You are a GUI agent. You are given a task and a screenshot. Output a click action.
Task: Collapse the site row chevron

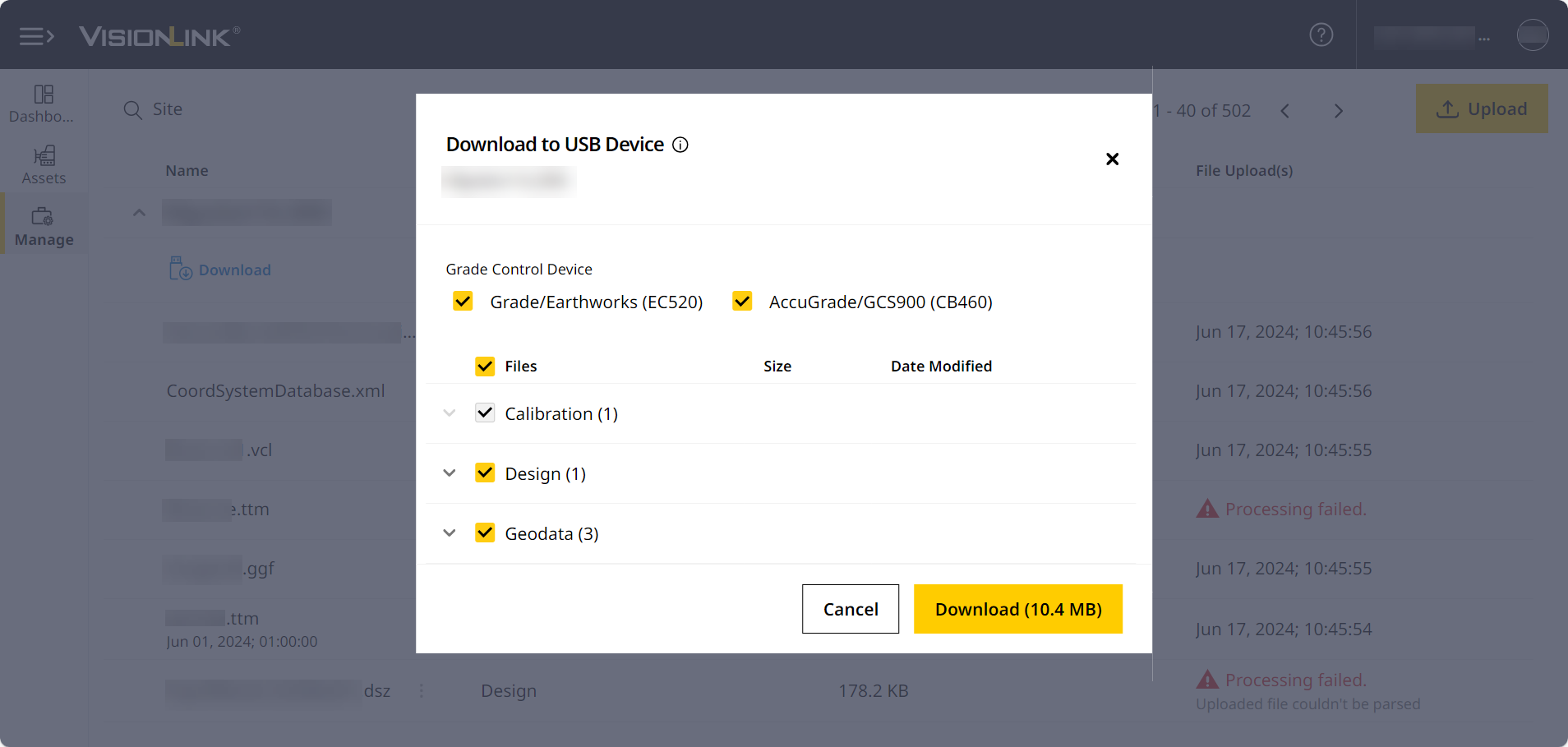[x=140, y=213]
